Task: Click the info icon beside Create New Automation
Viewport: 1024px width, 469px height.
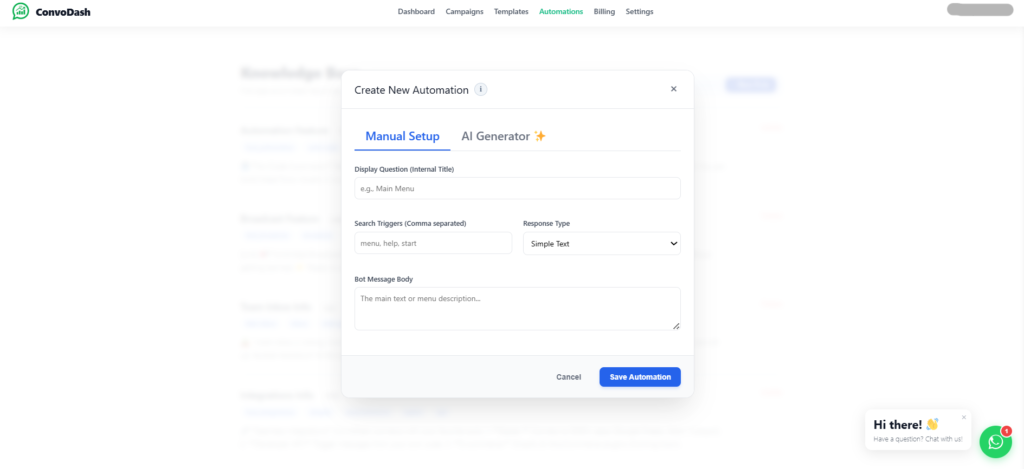Action: [481, 89]
